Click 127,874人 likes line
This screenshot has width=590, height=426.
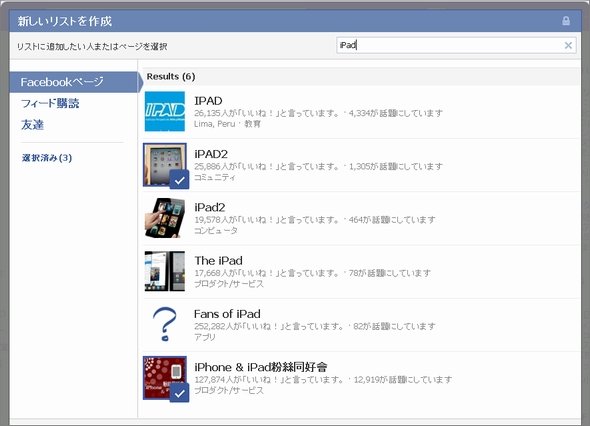(x=323, y=379)
